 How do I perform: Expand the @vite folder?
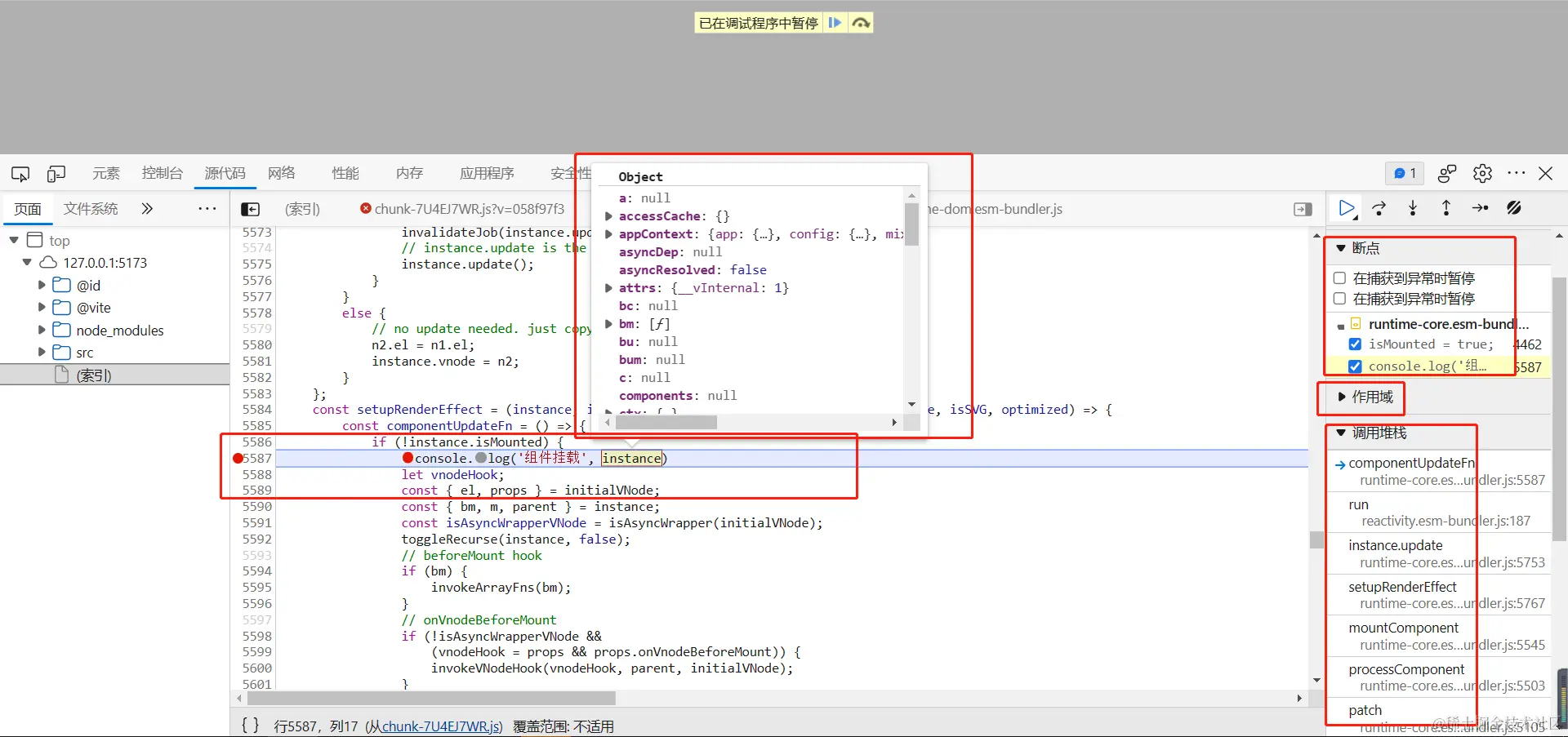[x=42, y=307]
